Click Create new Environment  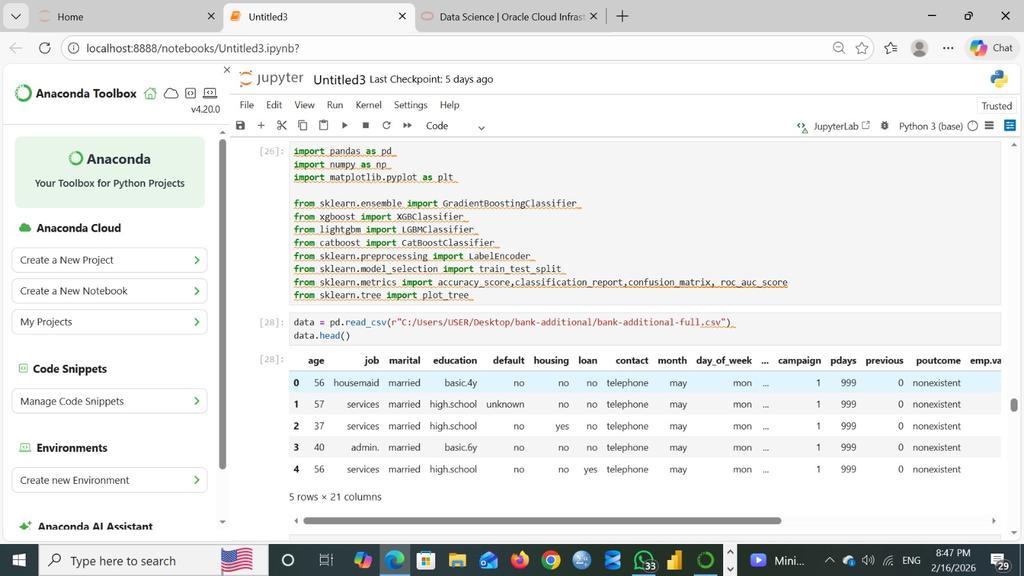click(x=109, y=480)
